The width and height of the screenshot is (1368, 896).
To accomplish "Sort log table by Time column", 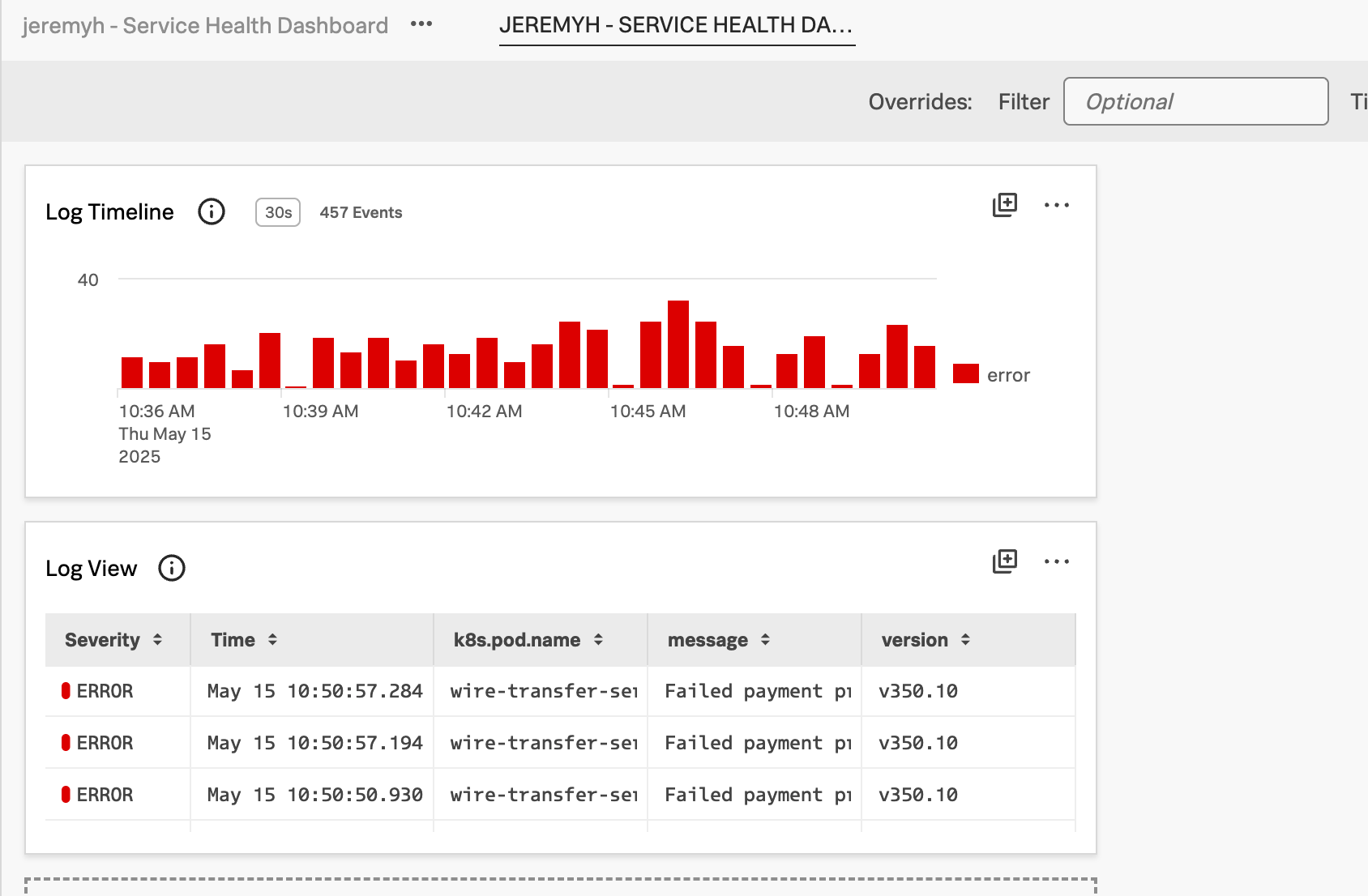I will point(272,640).
